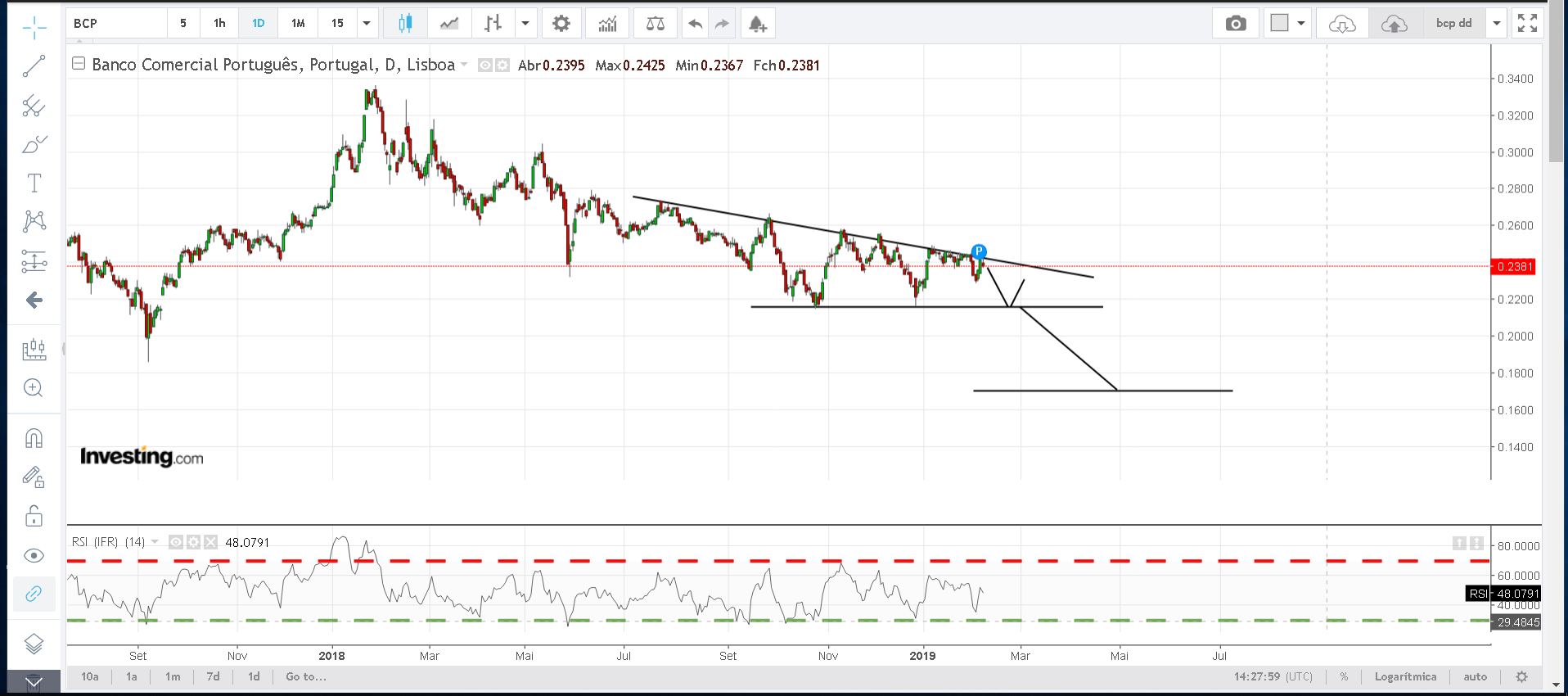Open the object tree layers icon
Viewport: 1568px width, 696px height.
click(x=34, y=644)
